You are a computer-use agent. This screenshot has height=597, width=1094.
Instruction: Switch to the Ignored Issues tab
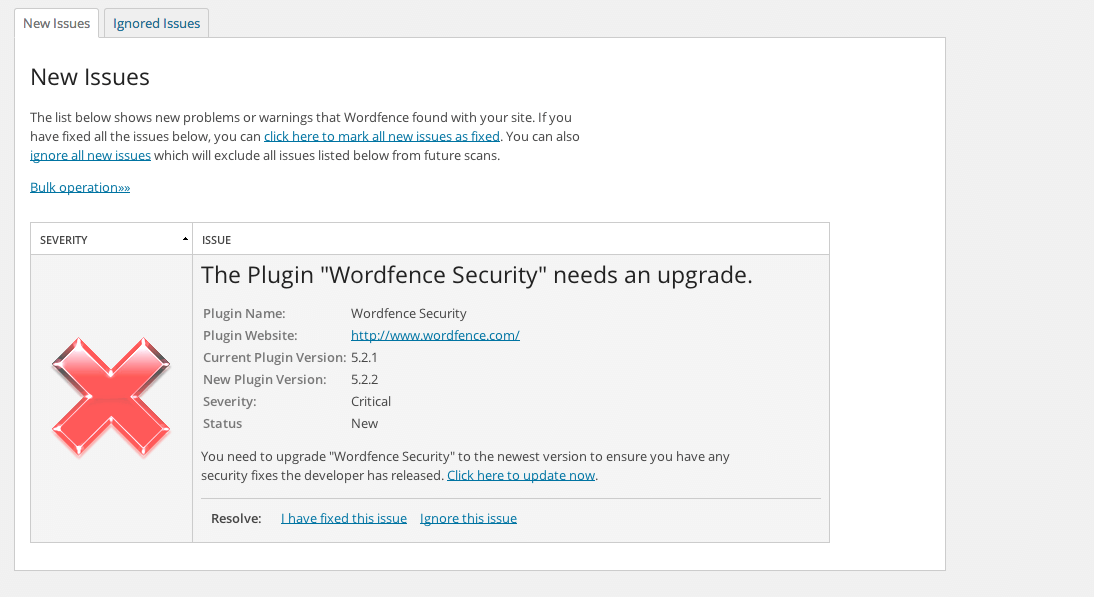click(x=156, y=23)
